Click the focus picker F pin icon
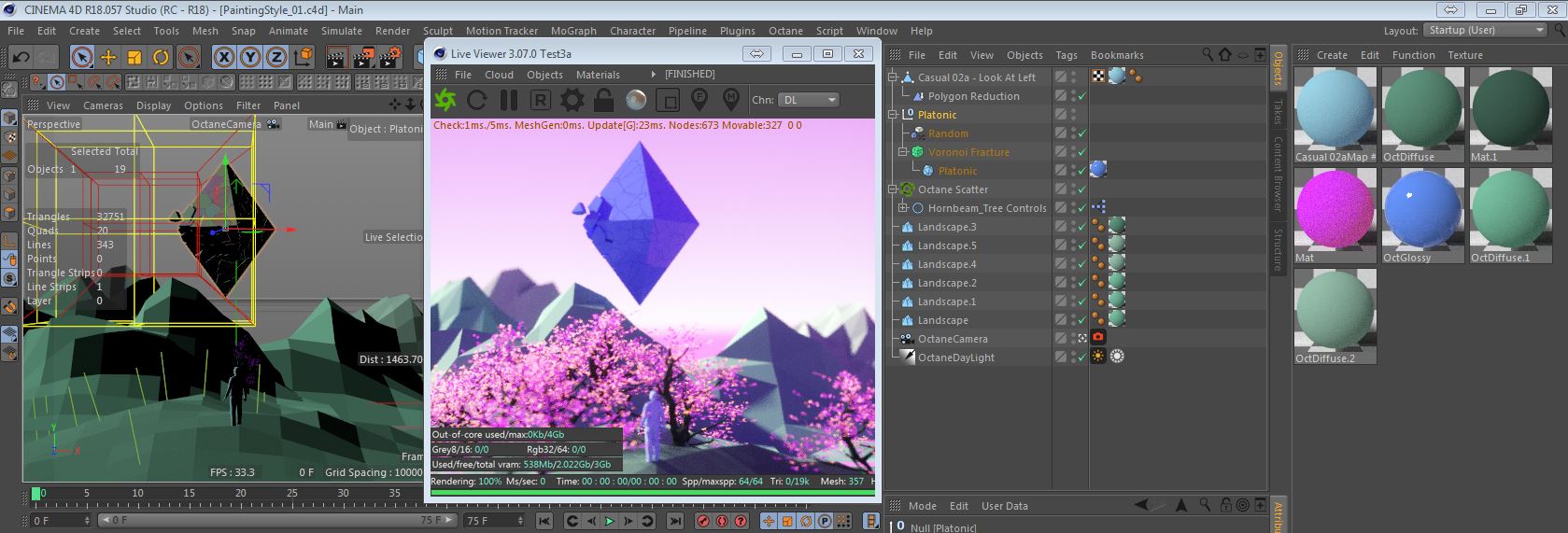Viewport: 1568px width, 533px height. (x=699, y=99)
